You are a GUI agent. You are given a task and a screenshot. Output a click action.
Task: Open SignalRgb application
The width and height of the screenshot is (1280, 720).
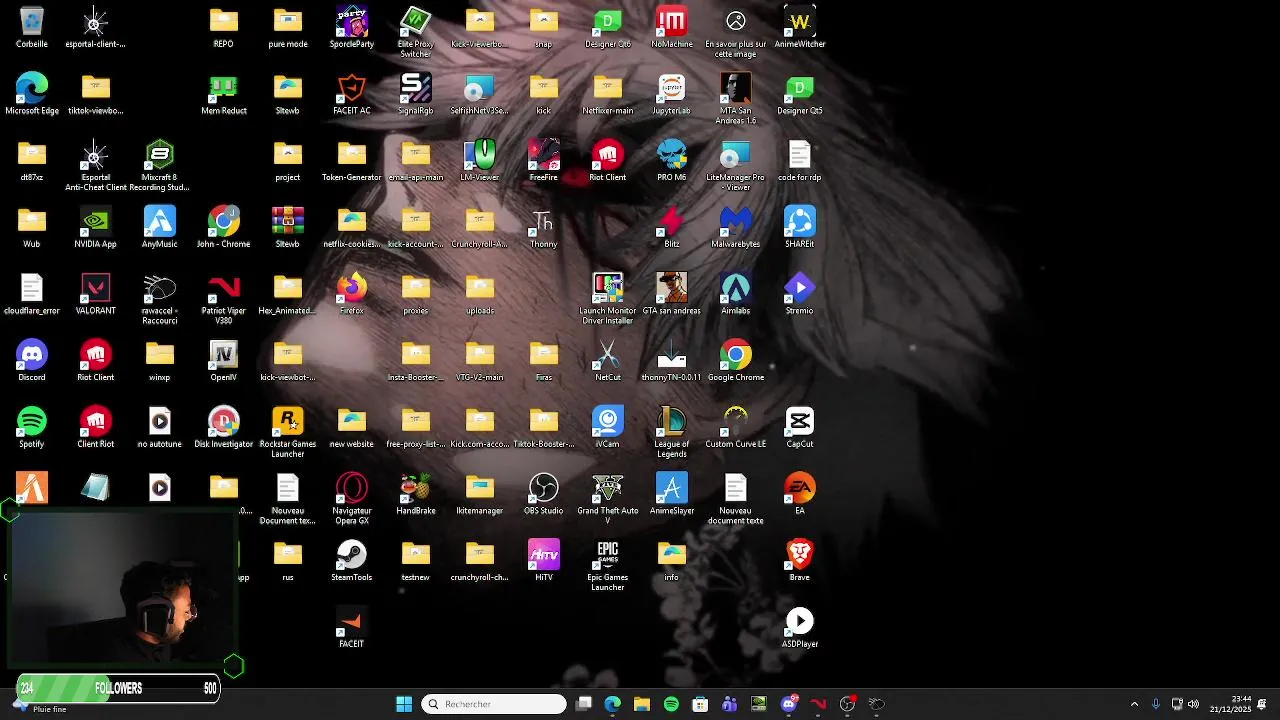coord(416,95)
